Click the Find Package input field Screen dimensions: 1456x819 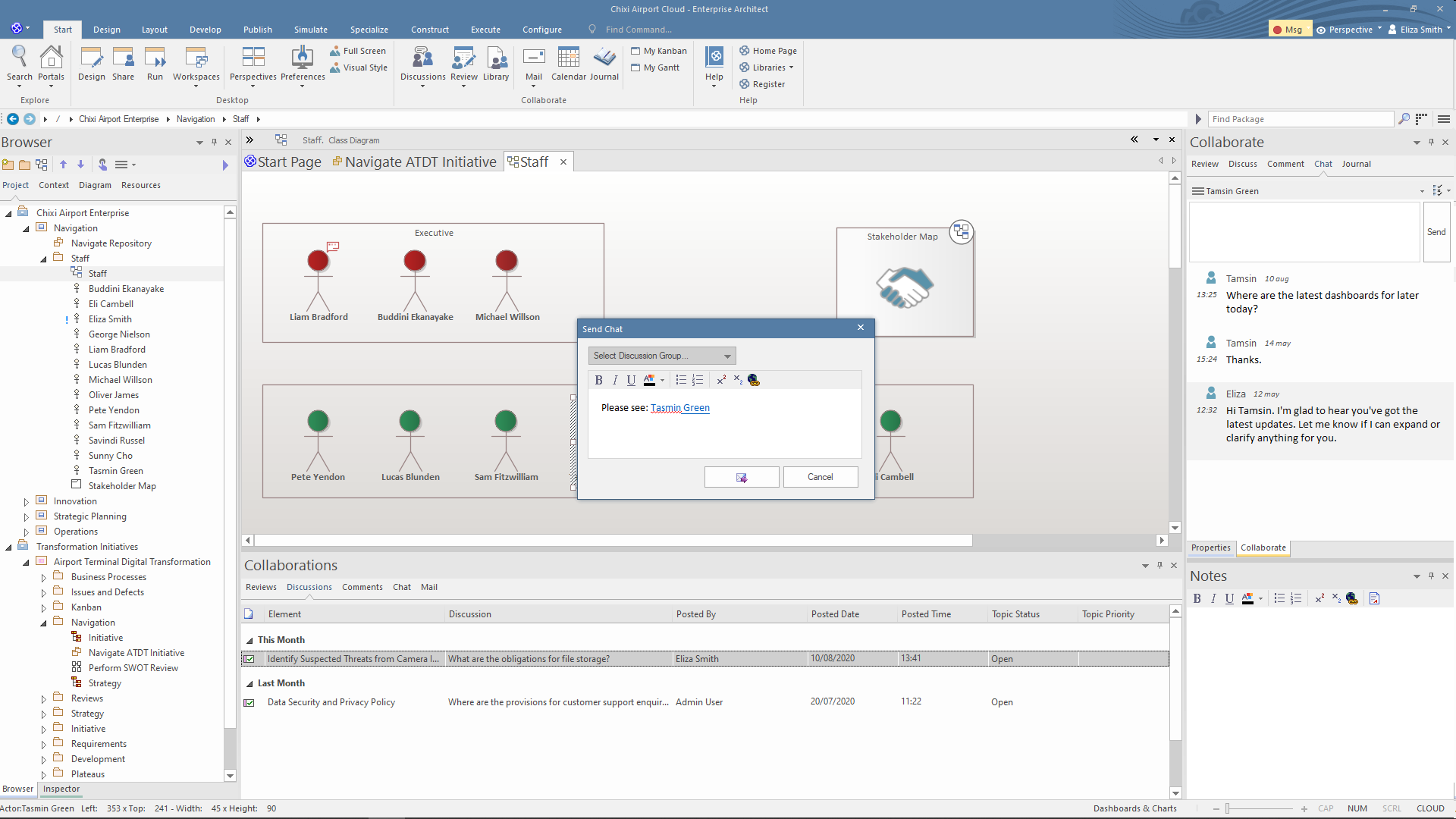[1300, 119]
